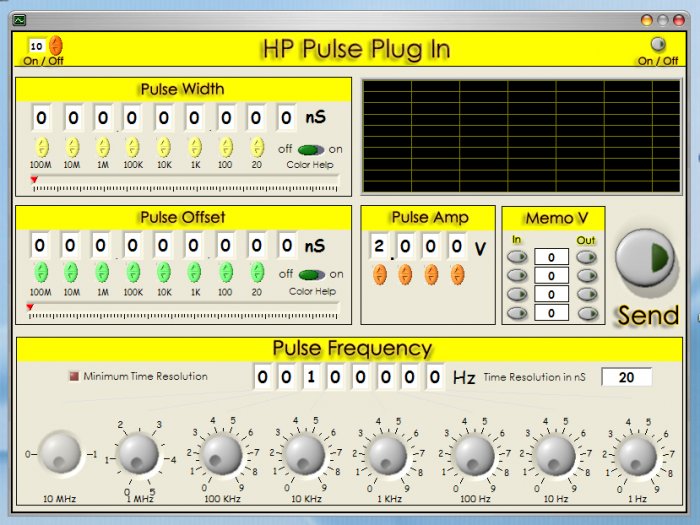This screenshot has height=525, width=700.
Task: Click the 10 Hz frequency knob
Action: (x=555, y=456)
